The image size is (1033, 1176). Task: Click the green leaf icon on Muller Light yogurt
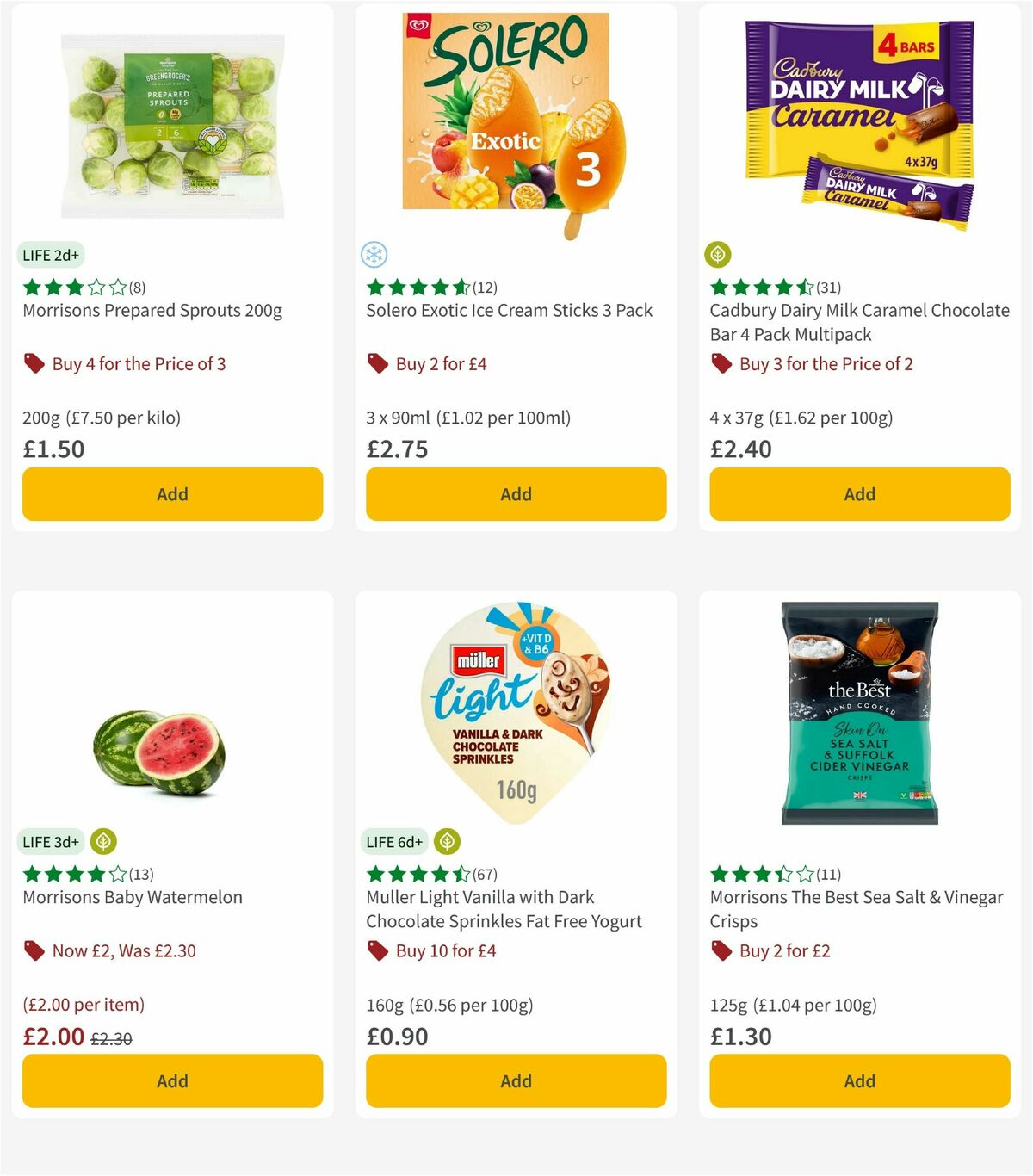pyautogui.click(x=447, y=842)
